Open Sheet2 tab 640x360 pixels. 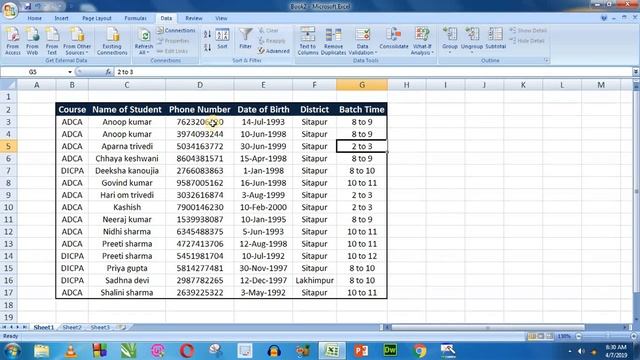point(72,327)
